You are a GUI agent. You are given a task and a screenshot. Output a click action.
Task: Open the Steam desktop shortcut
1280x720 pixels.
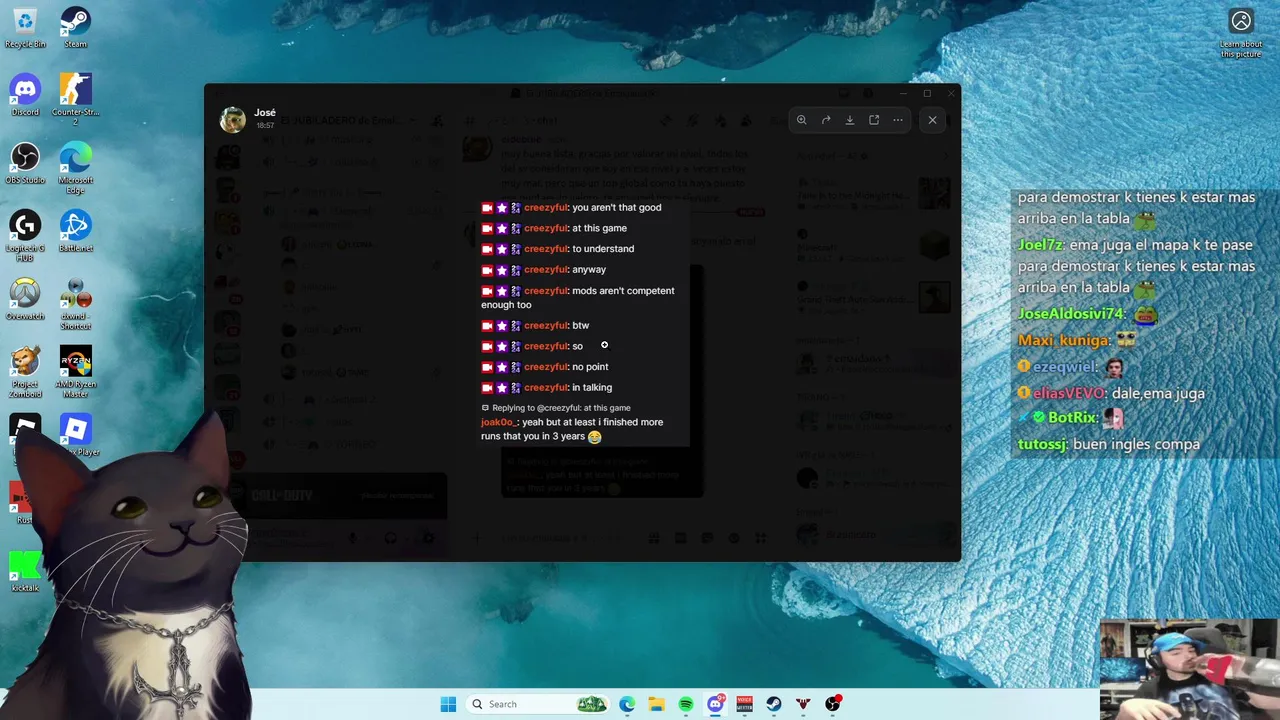tap(75, 28)
